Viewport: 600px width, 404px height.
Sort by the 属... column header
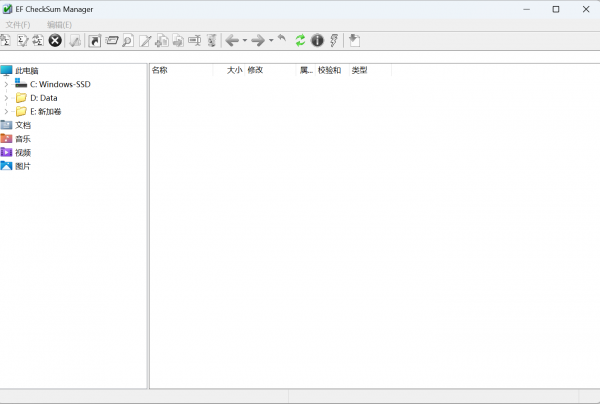(x=306, y=70)
